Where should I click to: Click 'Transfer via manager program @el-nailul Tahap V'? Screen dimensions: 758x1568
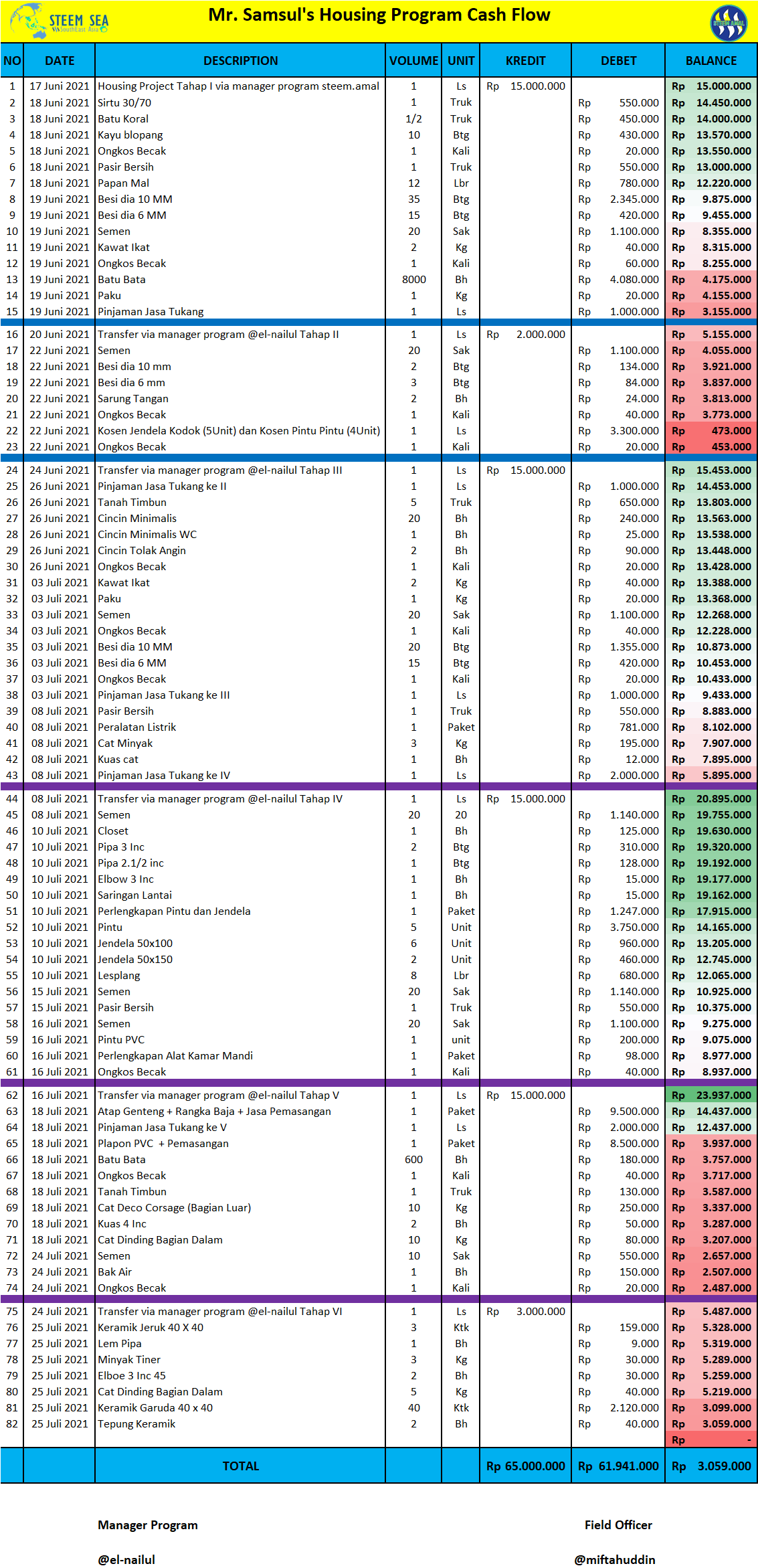219,1096
